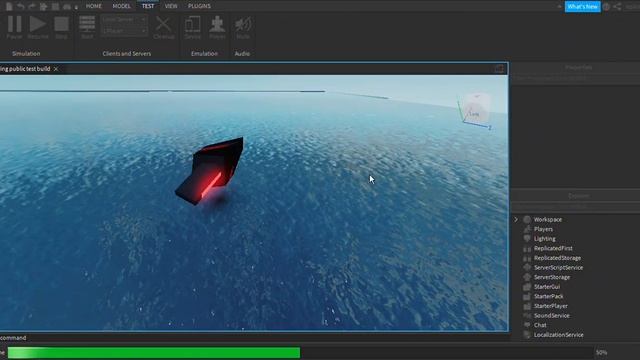This screenshot has width=640, height=360.
Task: Click the ServerScriptService icon
Action: tap(527, 268)
